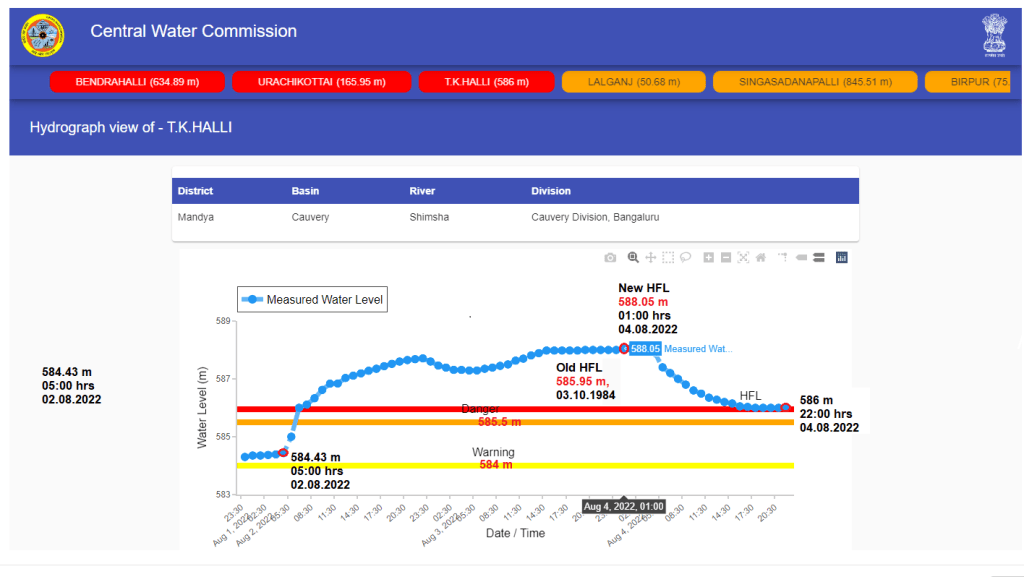The width and height of the screenshot is (1024, 577).
Task: Switch to the BENDRAHALLI station tab
Action: point(142,82)
